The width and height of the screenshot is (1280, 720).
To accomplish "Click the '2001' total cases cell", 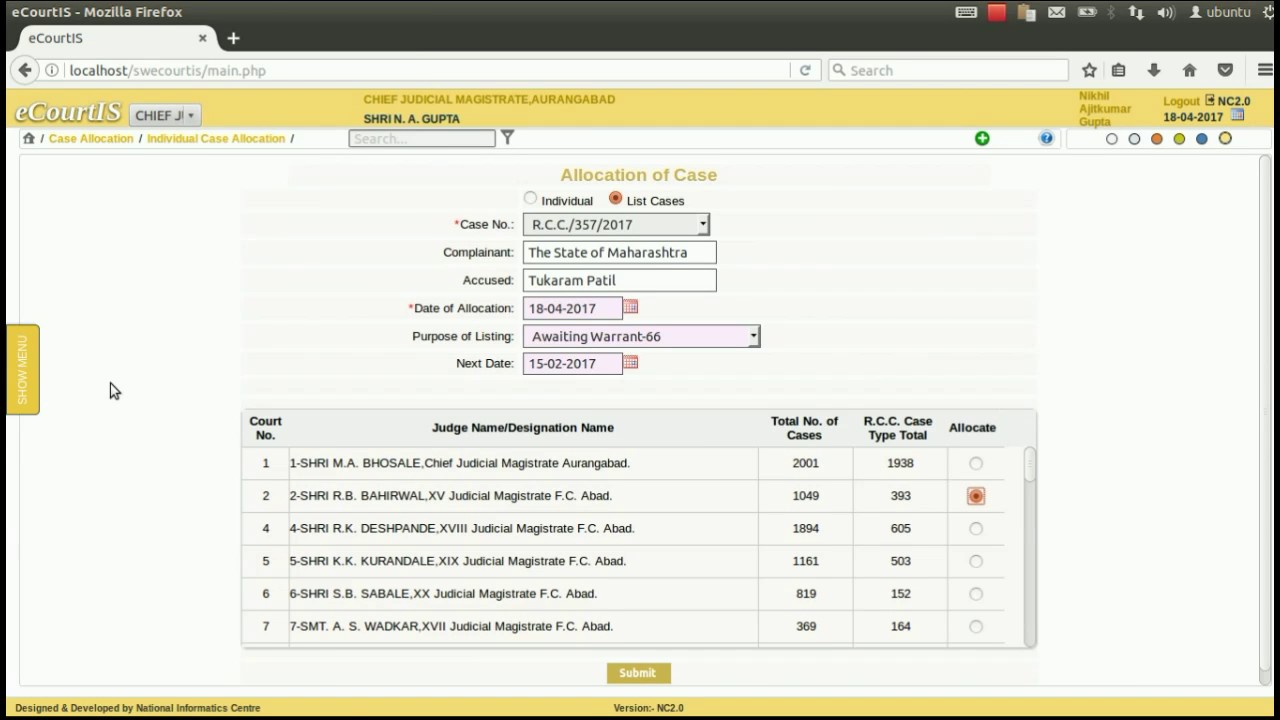I will tap(805, 463).
